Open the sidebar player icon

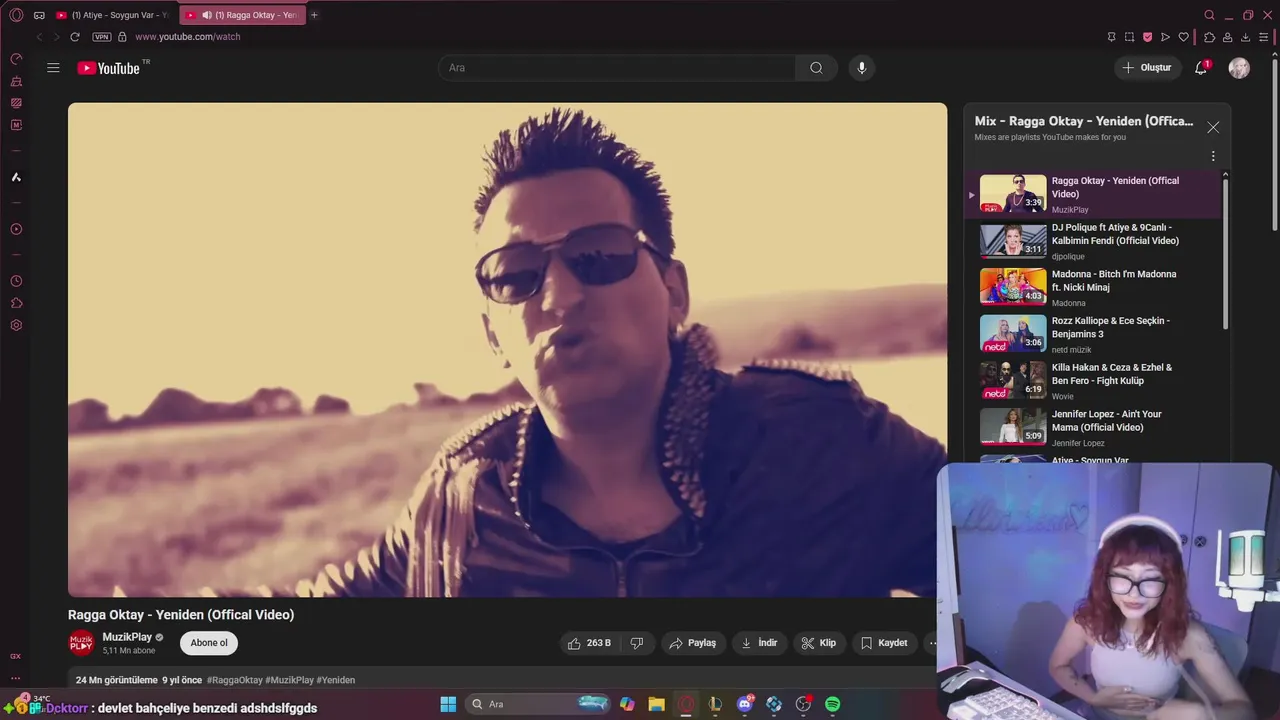(16, 229)
